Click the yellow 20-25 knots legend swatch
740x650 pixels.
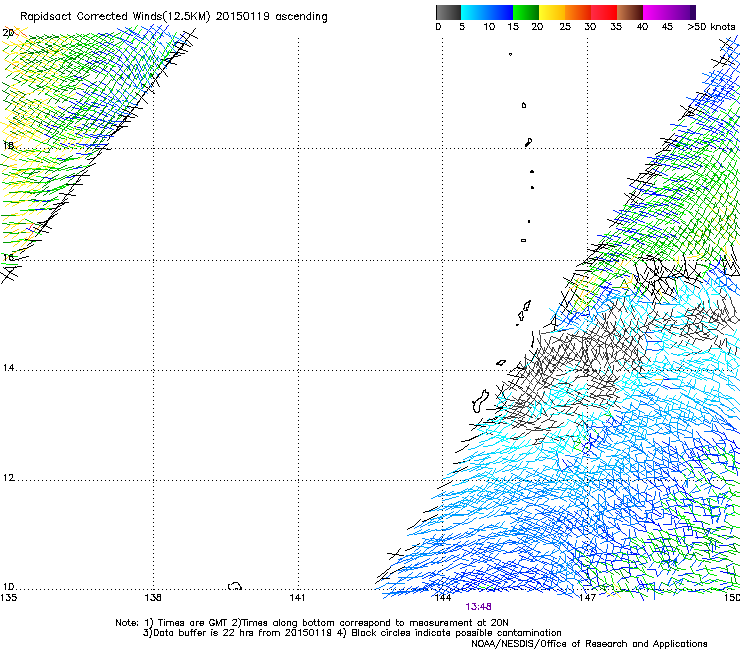[552, 12]
